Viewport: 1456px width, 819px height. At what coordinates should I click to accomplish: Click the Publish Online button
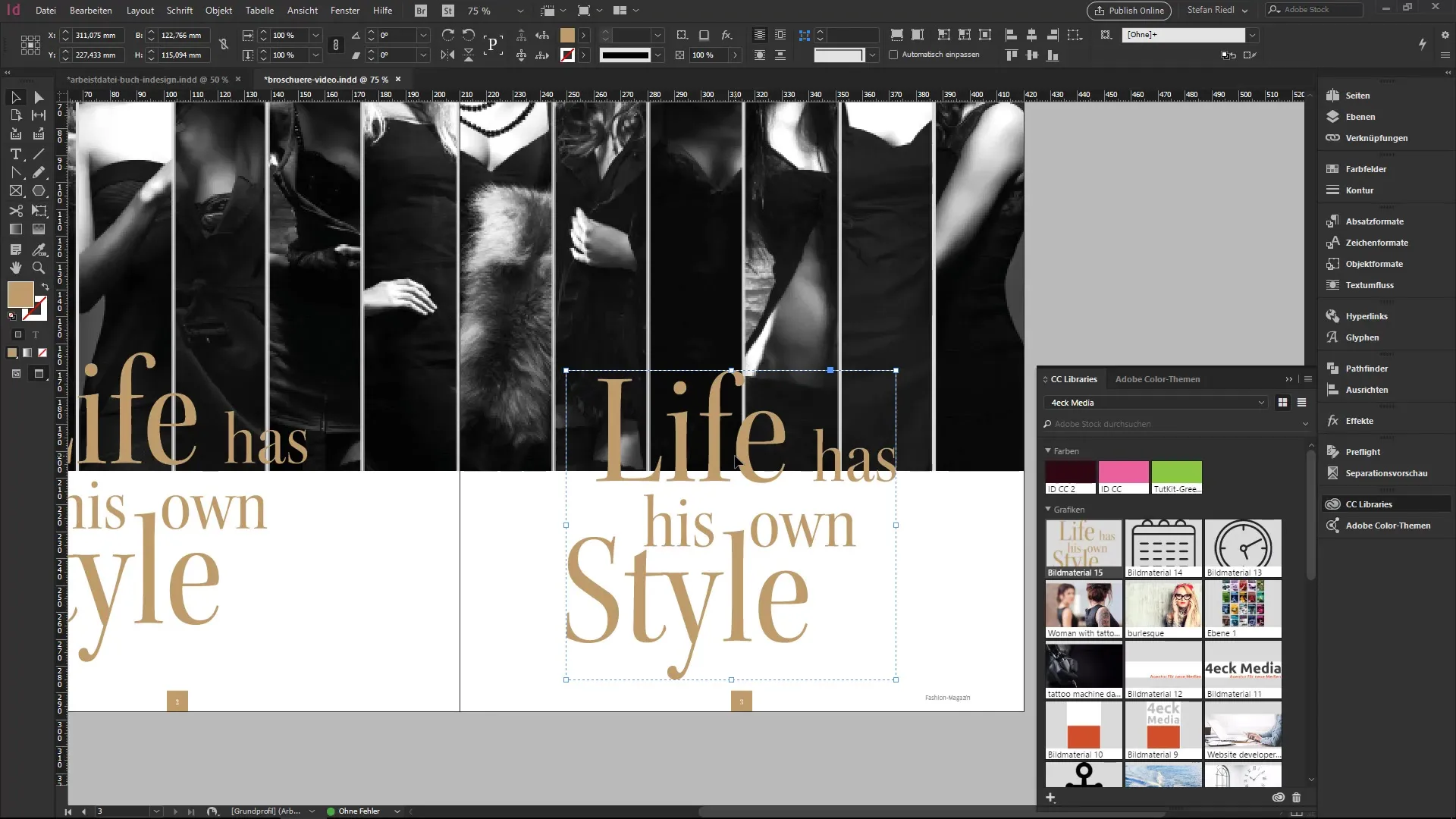(1128, 11)
